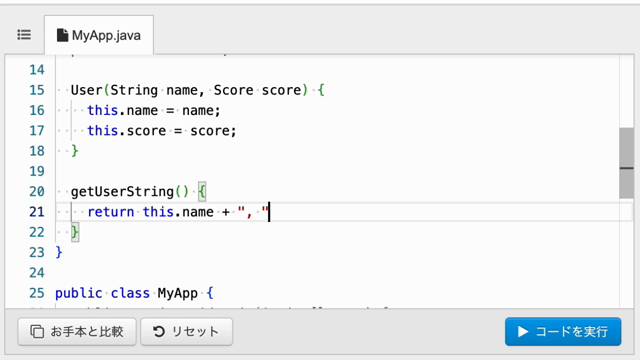Click line number 15 in gutter
Image resolution: width=640 pixels, height=360 pixels.
pos(37,90)
